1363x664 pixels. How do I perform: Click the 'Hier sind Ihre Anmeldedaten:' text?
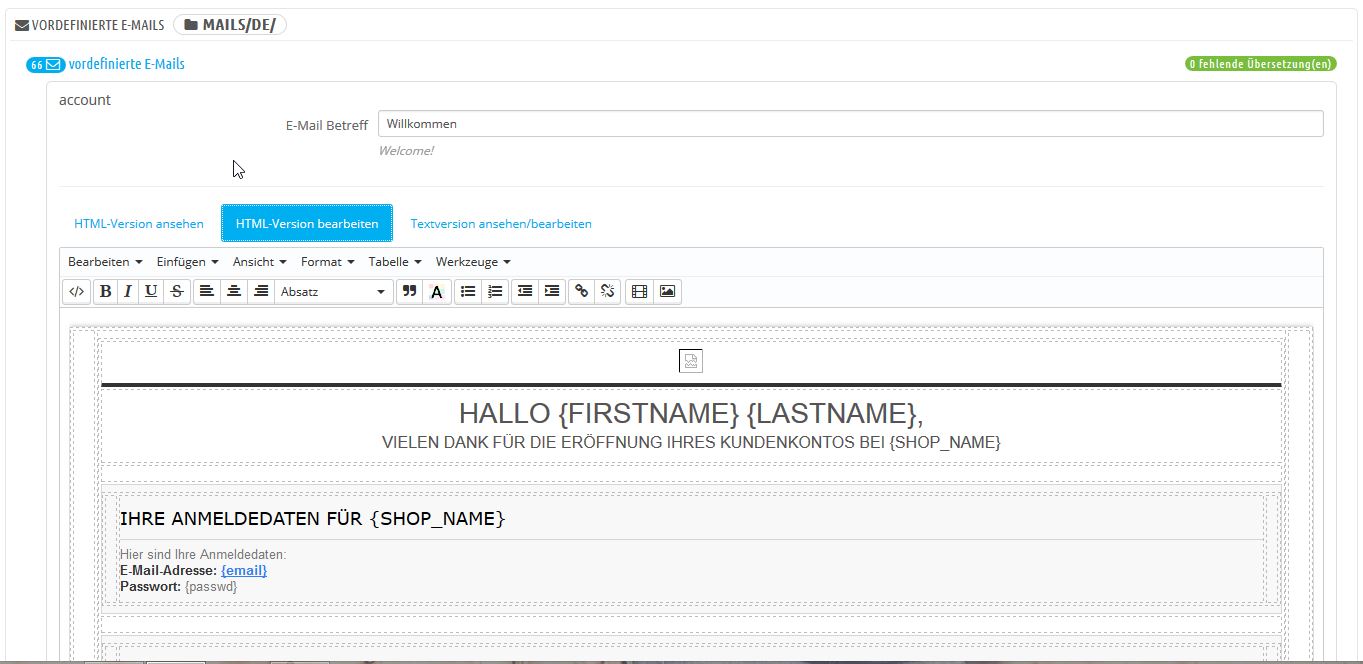point(203,554)
